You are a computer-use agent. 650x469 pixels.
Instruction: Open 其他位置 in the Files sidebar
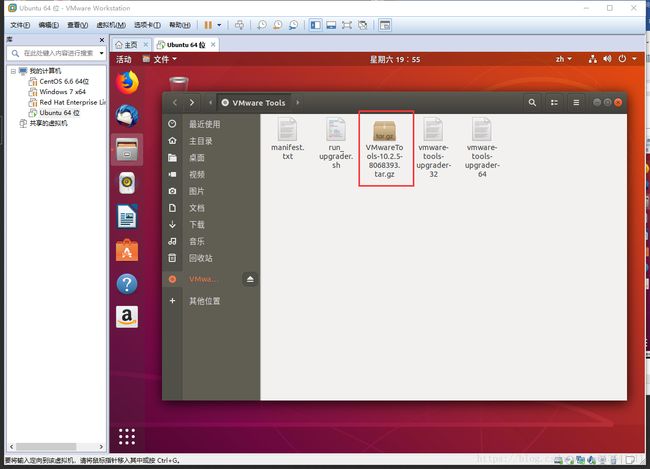pos(211,301)
